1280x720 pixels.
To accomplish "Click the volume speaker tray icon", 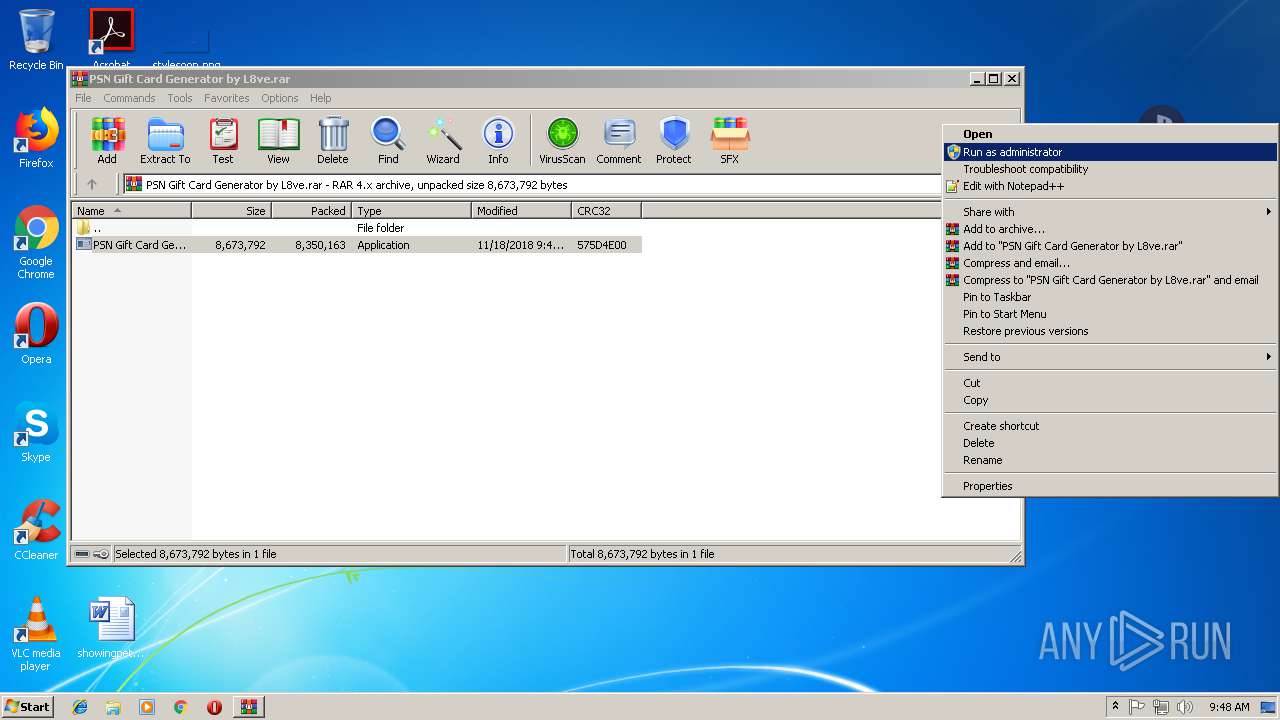I will tap(1185, 707).
